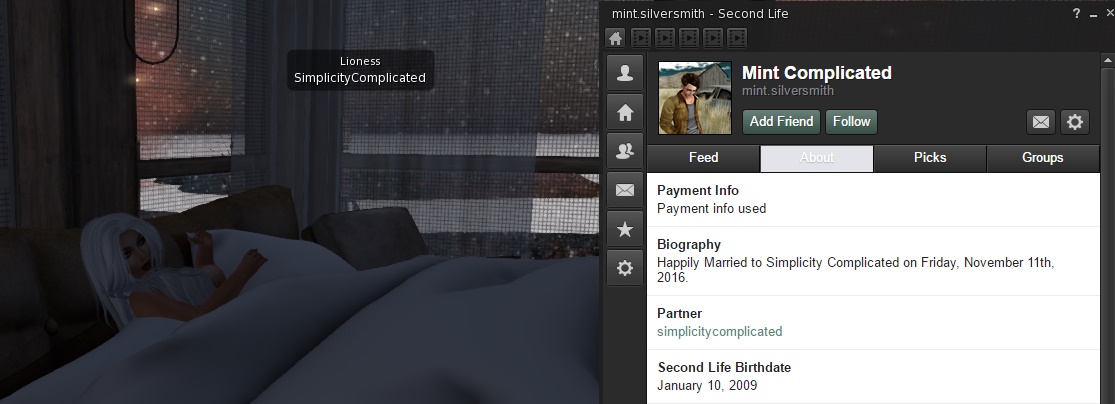Open the sidebar friends two-people icon
Image resolution: width=1115 pixels, height=404 pixels.
click(624, 151)
